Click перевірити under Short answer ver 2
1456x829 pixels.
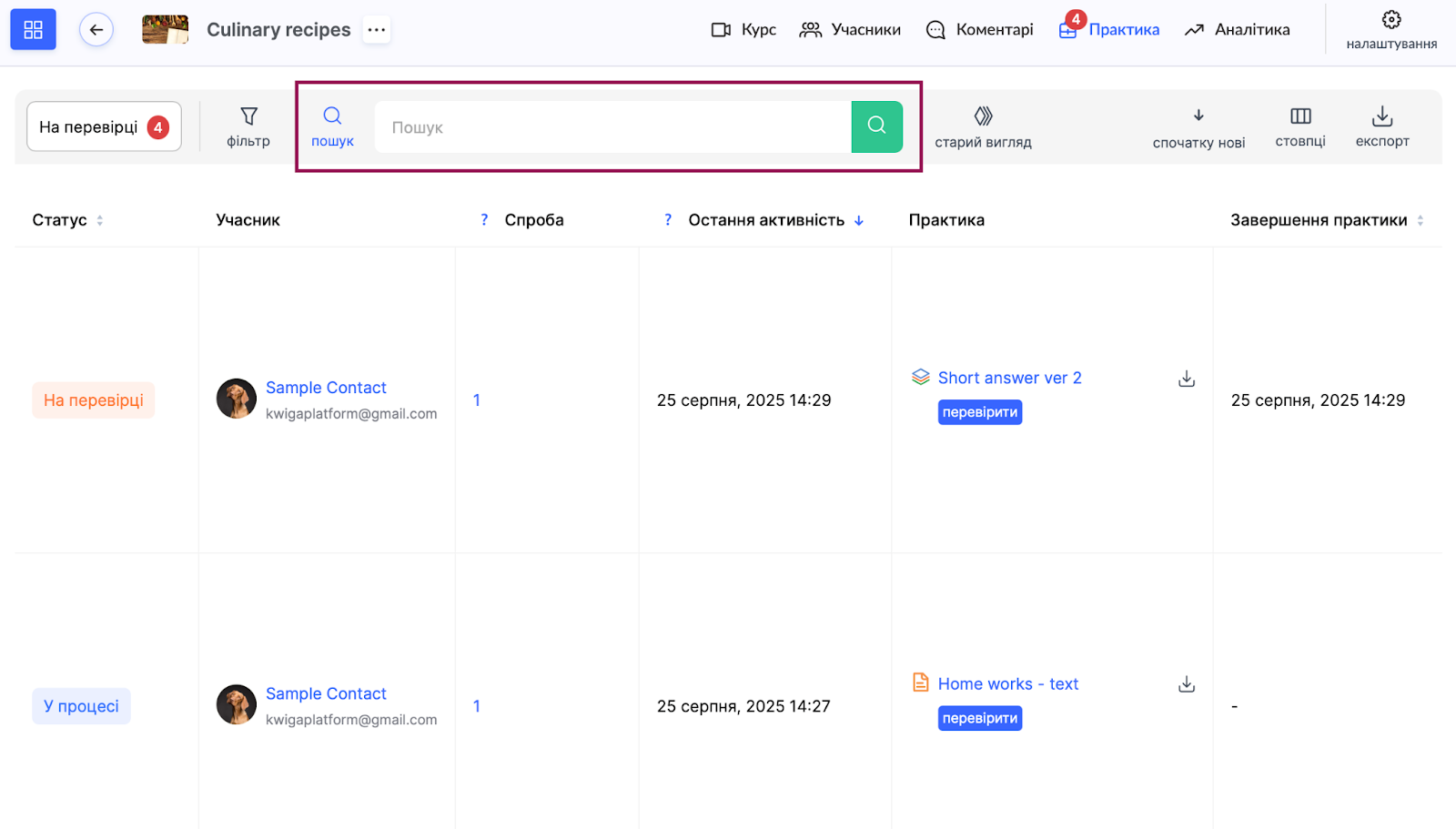980,412
